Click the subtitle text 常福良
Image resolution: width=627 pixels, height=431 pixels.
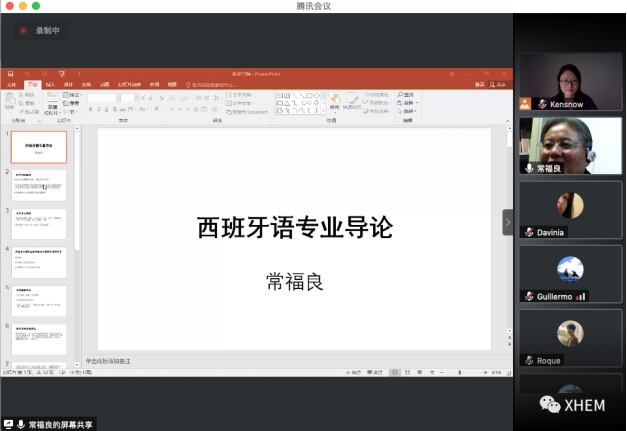[x=294, y=281]
